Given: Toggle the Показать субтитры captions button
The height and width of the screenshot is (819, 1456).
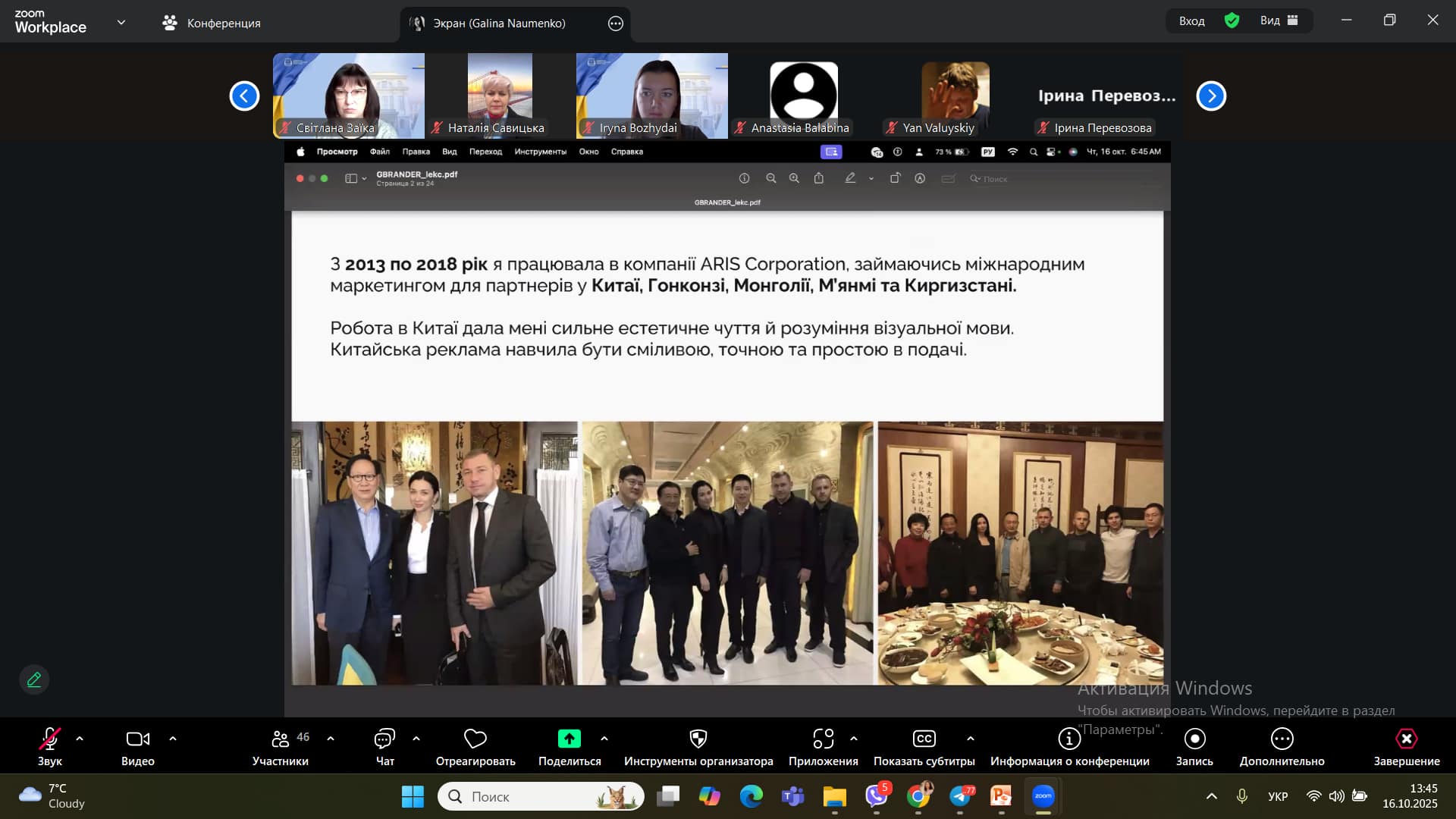Looking at the screenshot, I should 924,739.
